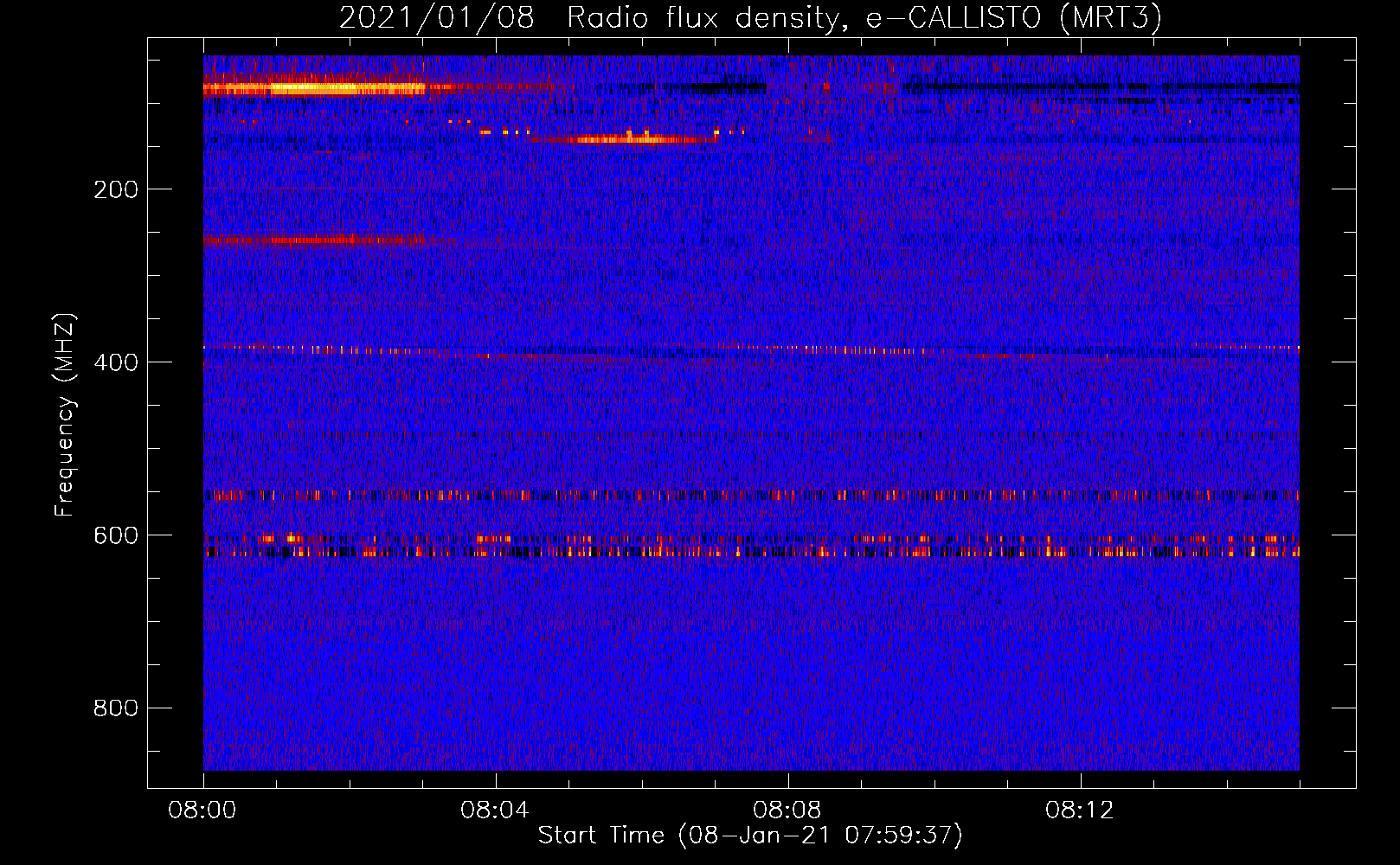Click the '08:12' time axis label
The width and height of the screenshot is (1400, 865).
tap(1080, 811)
